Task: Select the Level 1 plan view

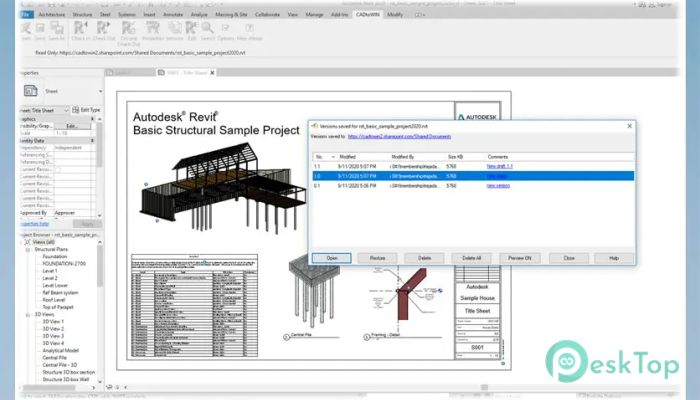Action: [50, 271]
